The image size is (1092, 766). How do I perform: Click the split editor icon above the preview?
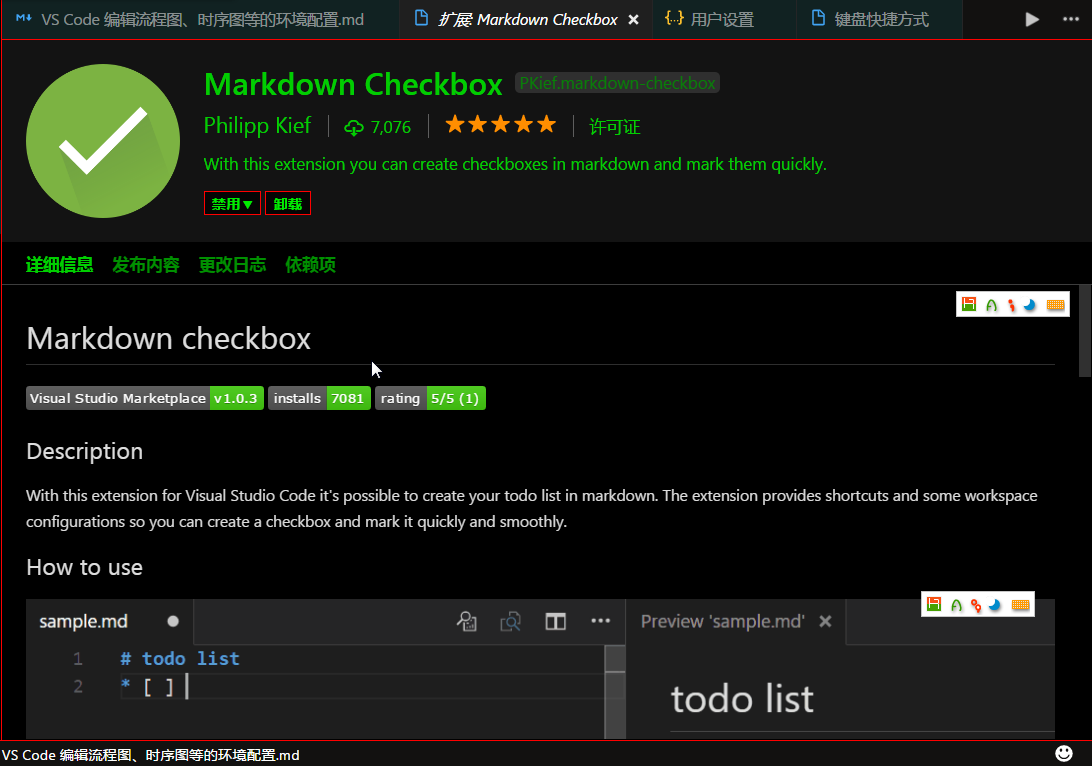point(555,621)
